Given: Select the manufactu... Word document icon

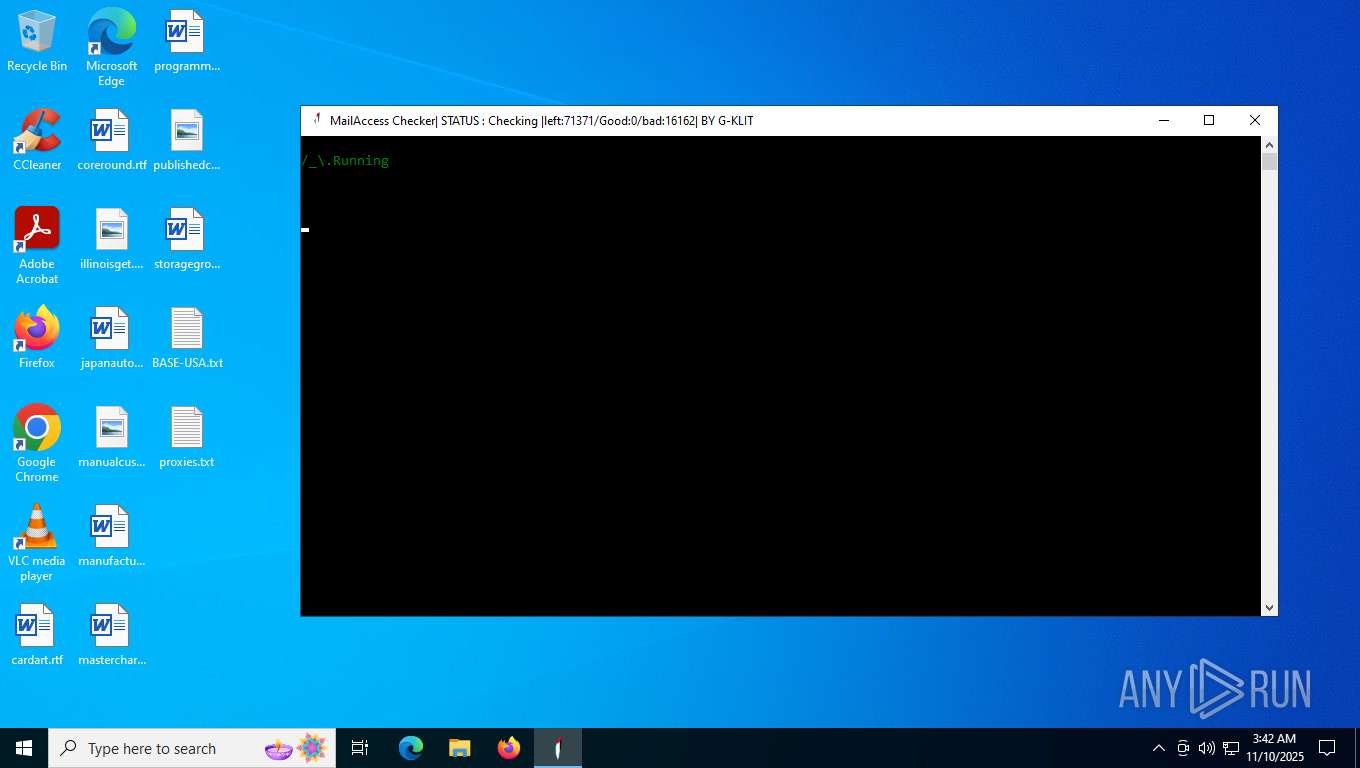Looking at the screenshot, I should [x=111, y=536].
